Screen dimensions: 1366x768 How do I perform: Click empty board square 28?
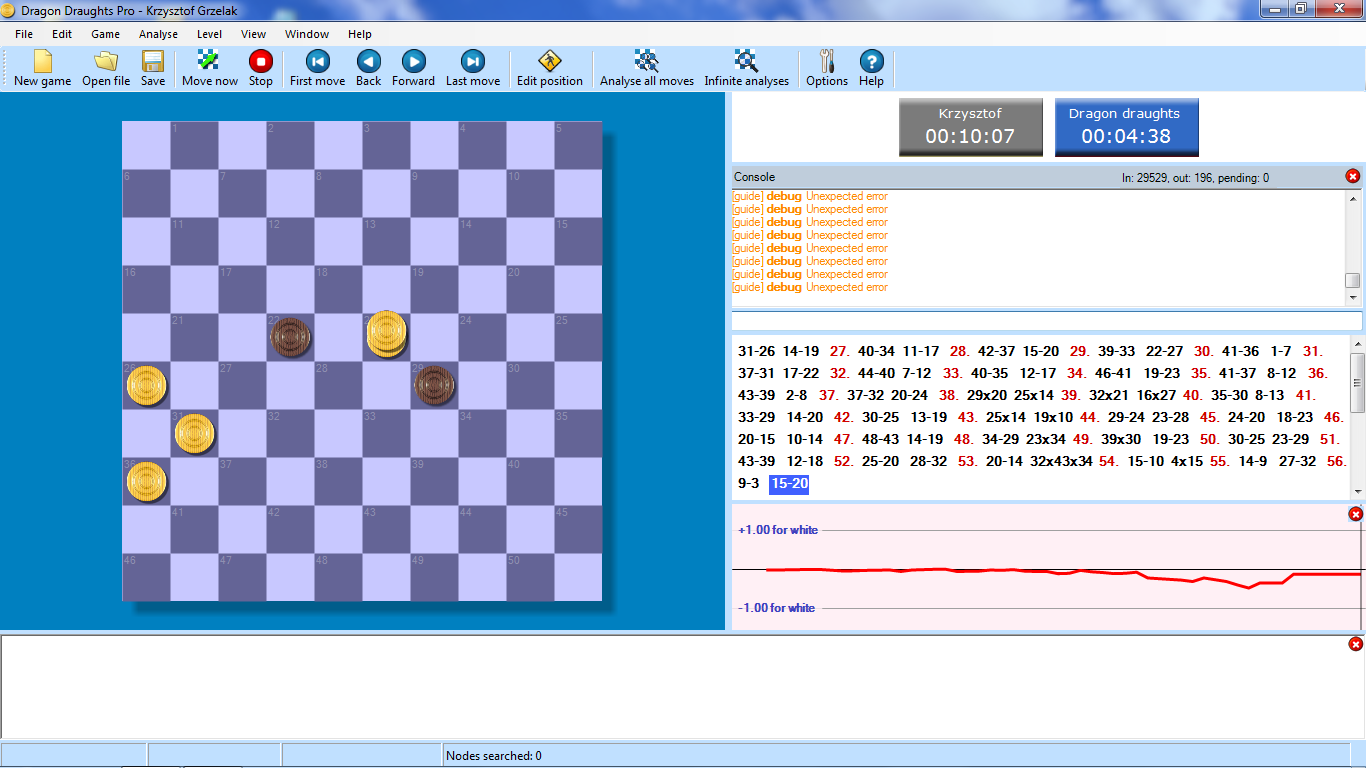click(x=338, y=385)
